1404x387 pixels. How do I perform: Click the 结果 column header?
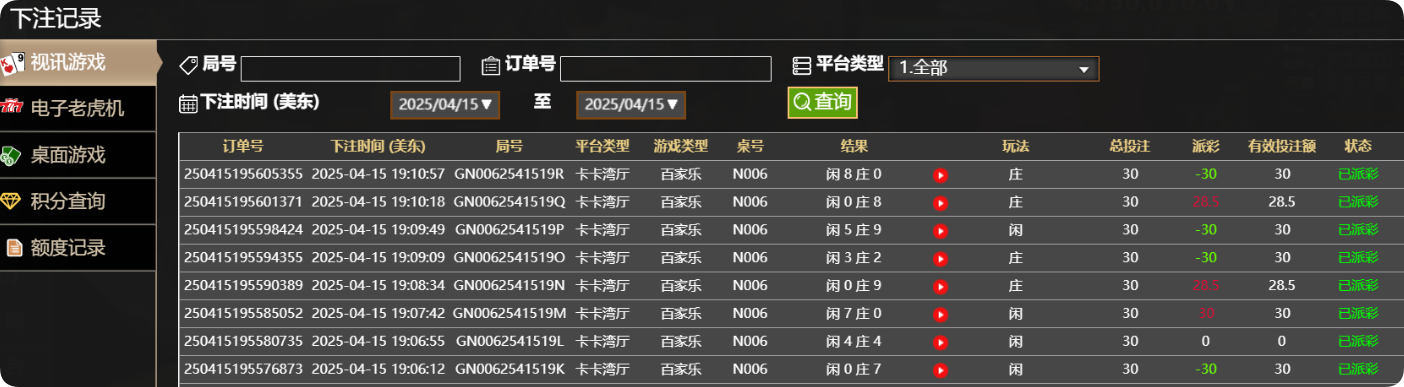tap(854, 146)
